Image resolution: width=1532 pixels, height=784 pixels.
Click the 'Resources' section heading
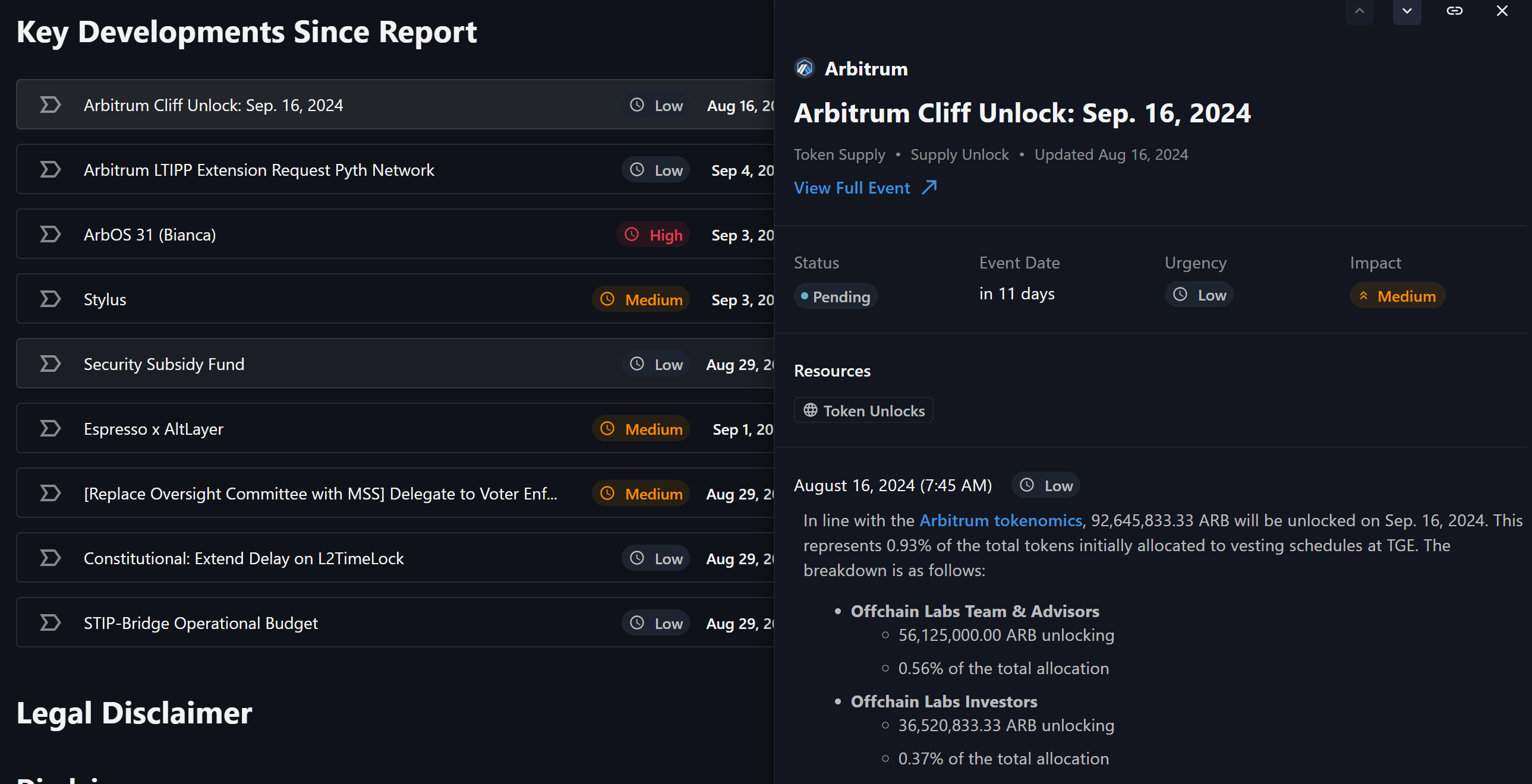point(832,371)
